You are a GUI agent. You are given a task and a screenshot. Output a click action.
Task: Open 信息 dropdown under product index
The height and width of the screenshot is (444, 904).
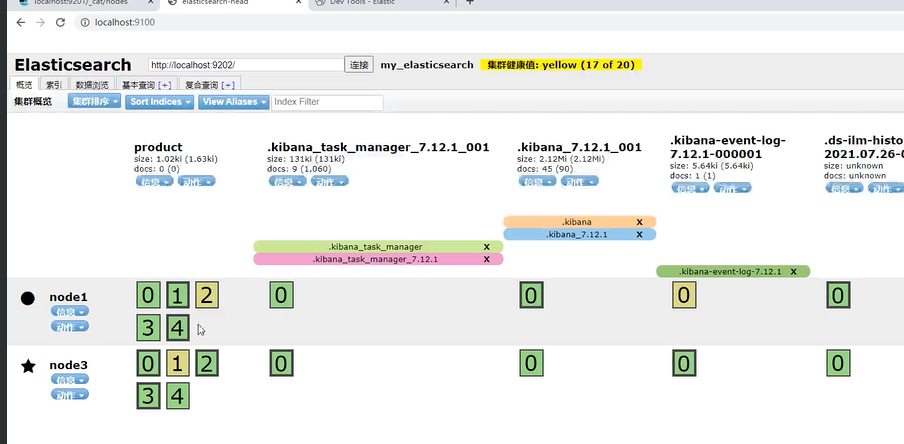pos(155,182)
